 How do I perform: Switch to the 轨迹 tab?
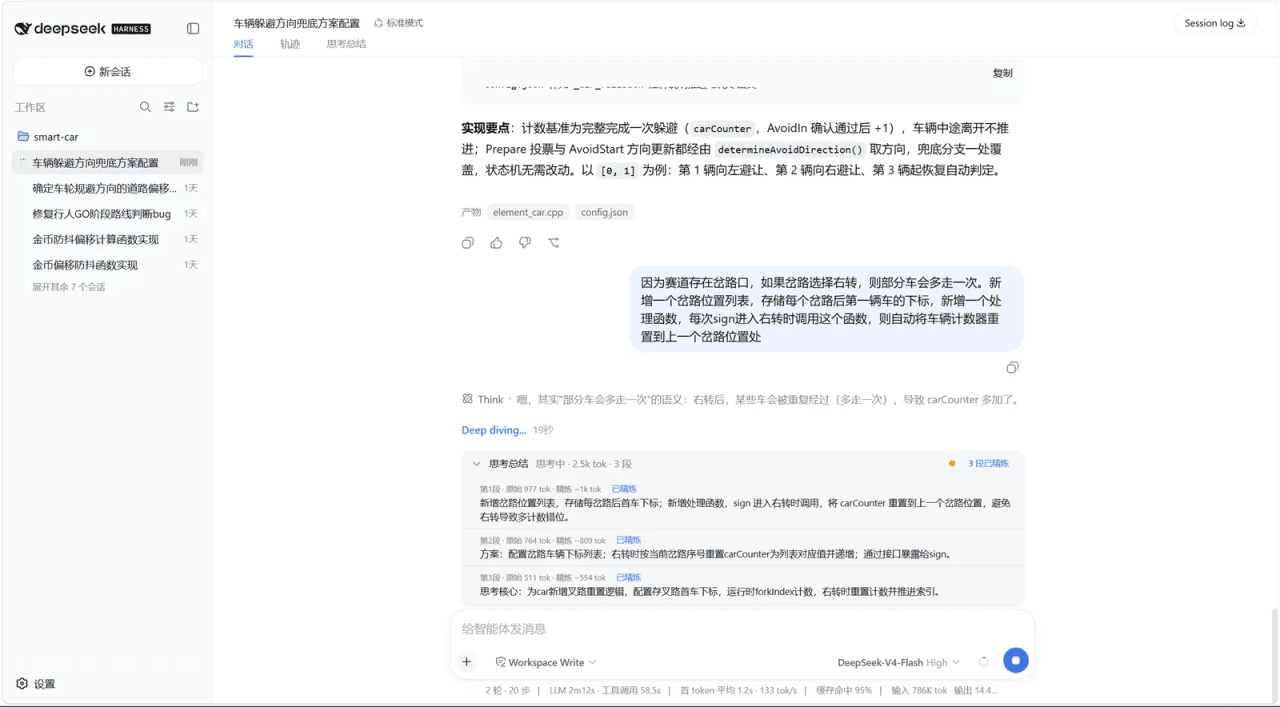290,44
